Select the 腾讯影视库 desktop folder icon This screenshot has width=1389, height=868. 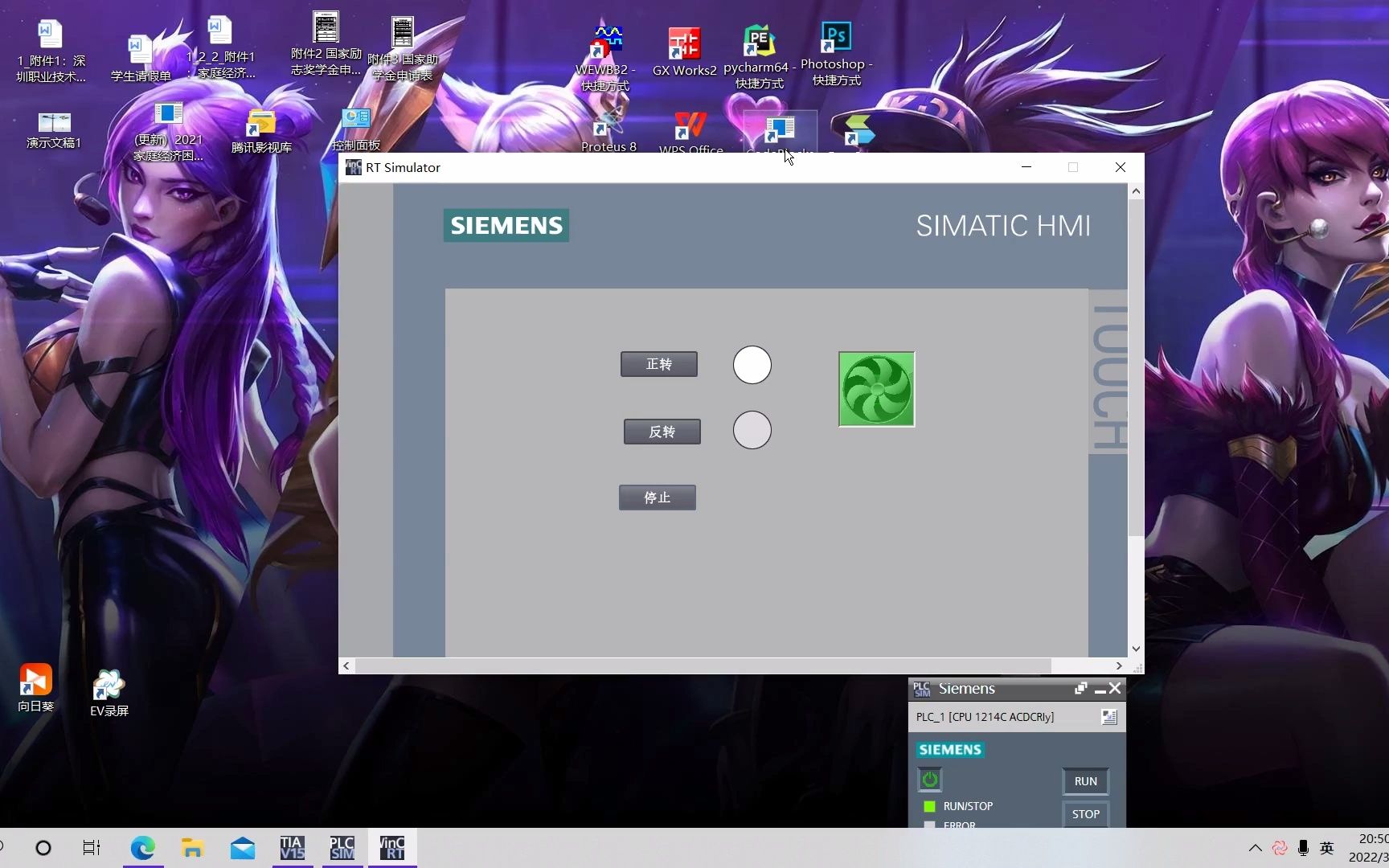tap(261, 131)
